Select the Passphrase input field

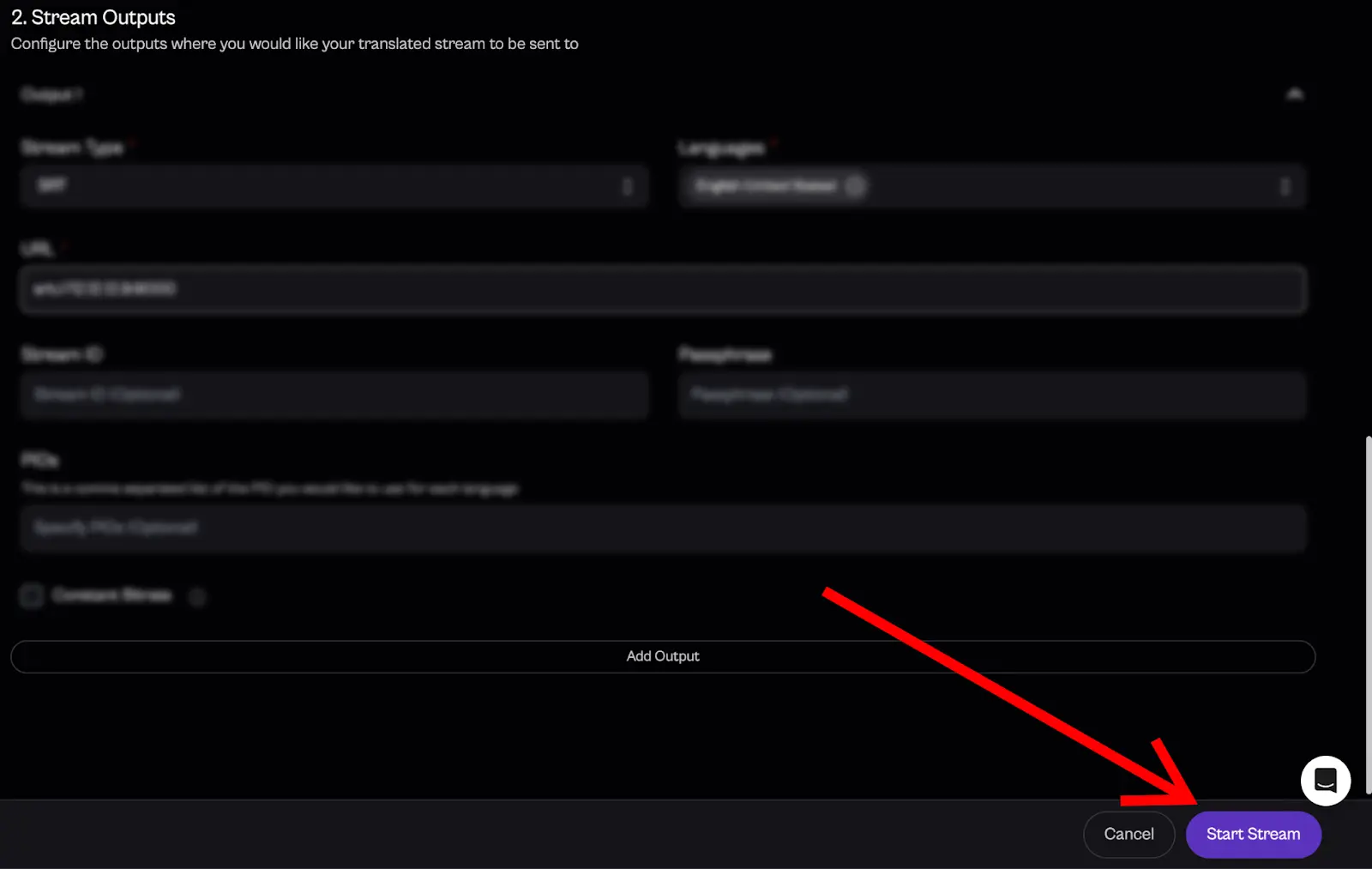pos(991,395)
